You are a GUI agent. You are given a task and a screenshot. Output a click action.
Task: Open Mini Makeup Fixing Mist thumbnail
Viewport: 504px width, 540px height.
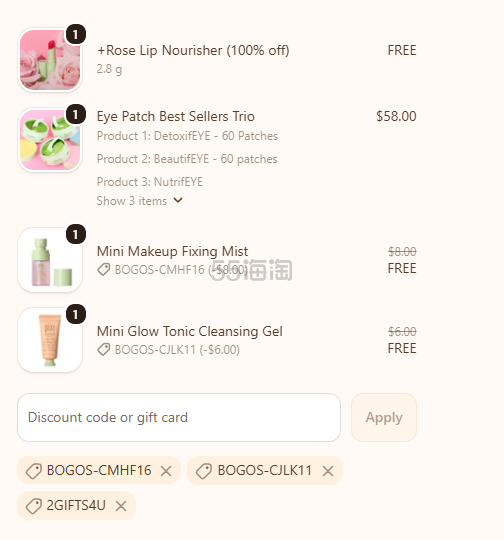50,260
